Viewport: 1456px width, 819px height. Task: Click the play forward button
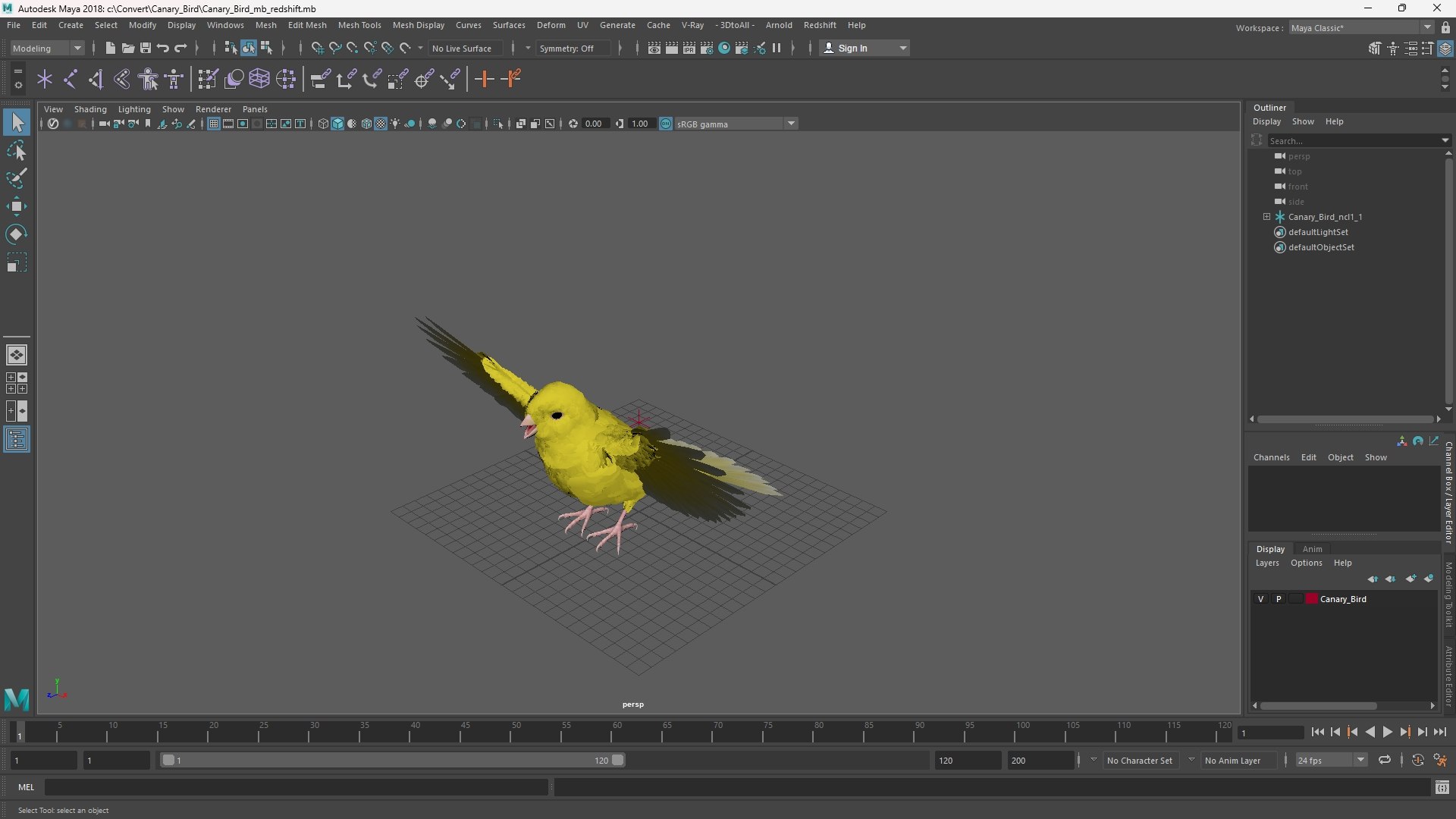1387,733
